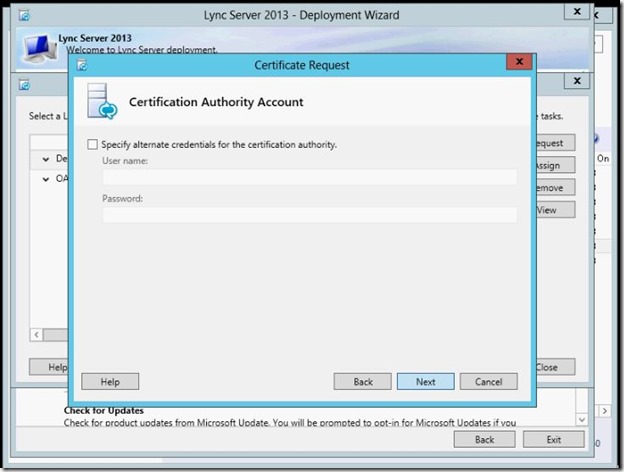The image size is (624, 472).
Task: Click the Password input field
Action: click(310, 215)
